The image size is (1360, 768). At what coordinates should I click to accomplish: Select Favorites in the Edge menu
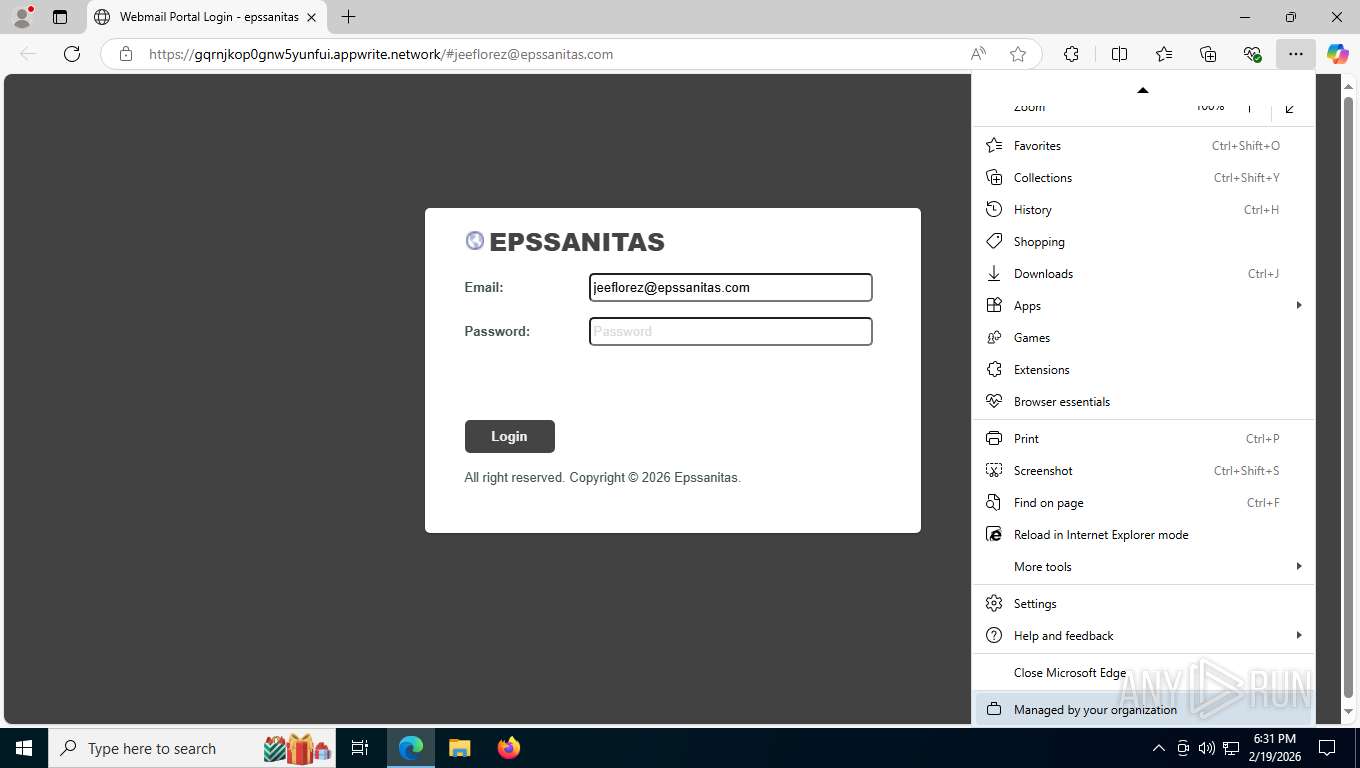tap(1143, 146)
